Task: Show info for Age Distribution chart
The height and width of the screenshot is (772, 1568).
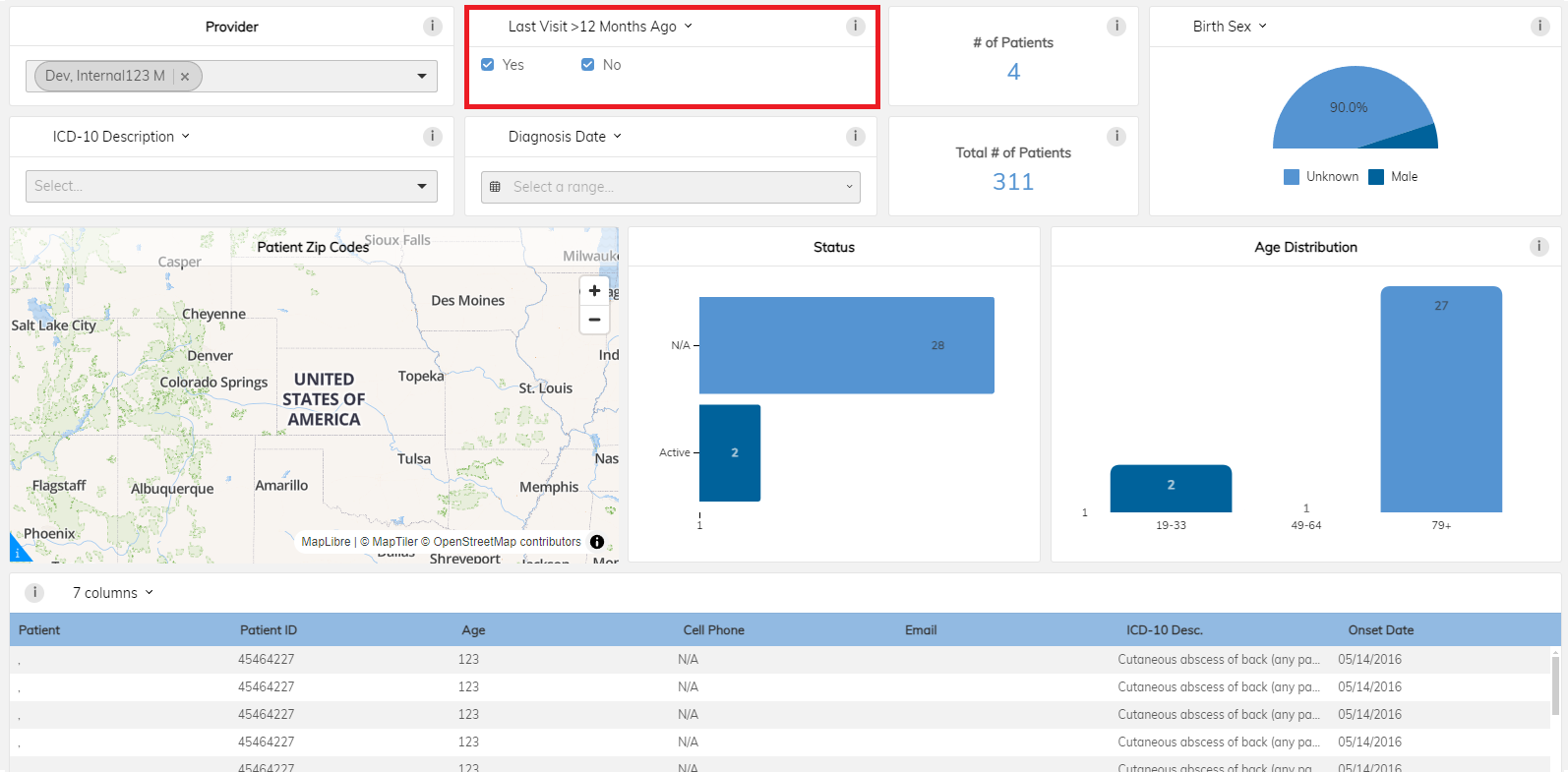Action: tap(1539, 247)
